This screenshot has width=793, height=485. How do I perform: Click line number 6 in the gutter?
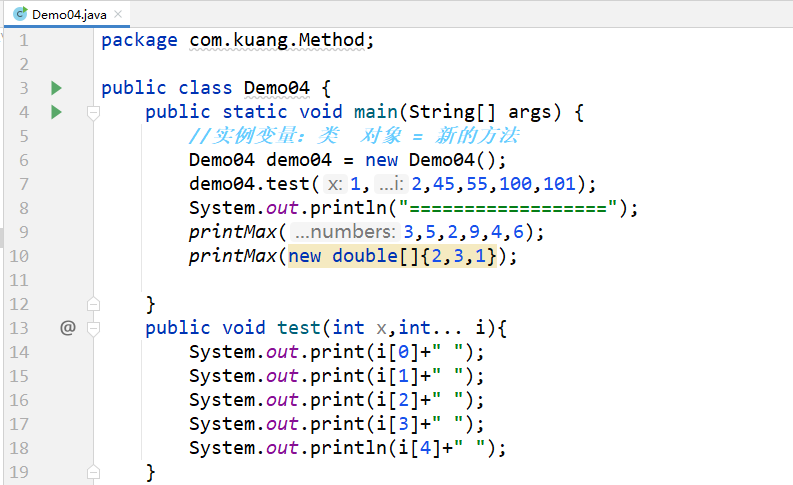(x=24, y=160)
